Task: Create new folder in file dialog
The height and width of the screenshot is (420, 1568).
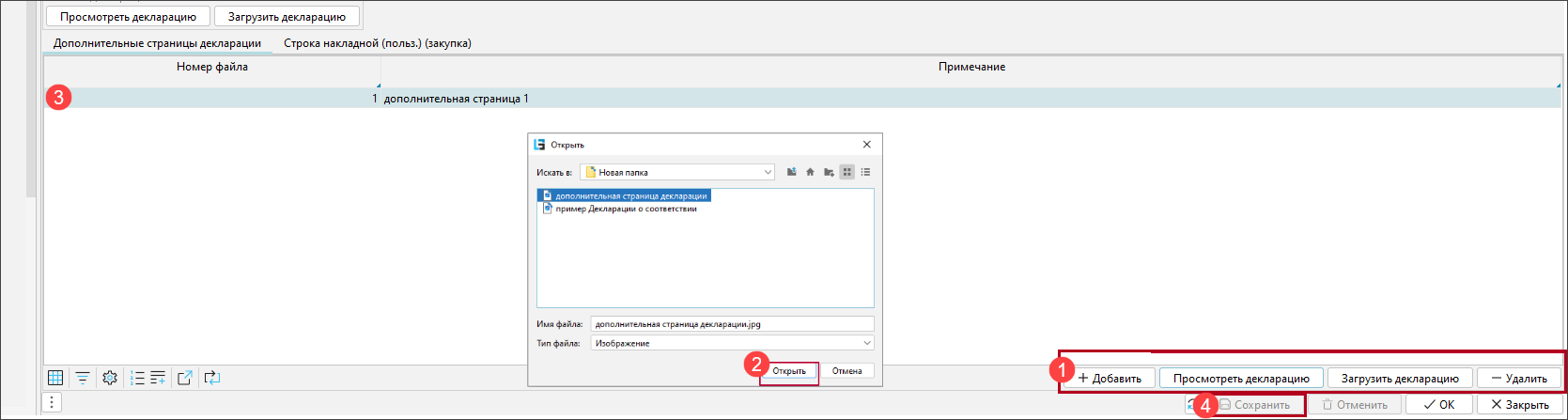Action: [x=829, y=172]
